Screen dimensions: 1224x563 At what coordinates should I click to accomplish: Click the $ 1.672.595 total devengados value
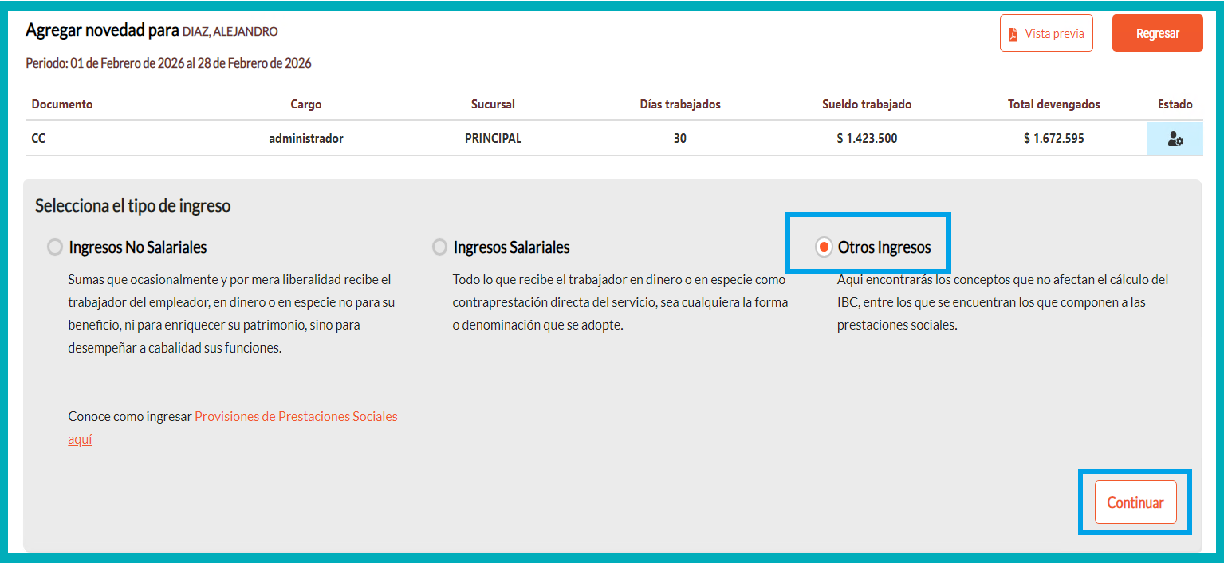1054,139
